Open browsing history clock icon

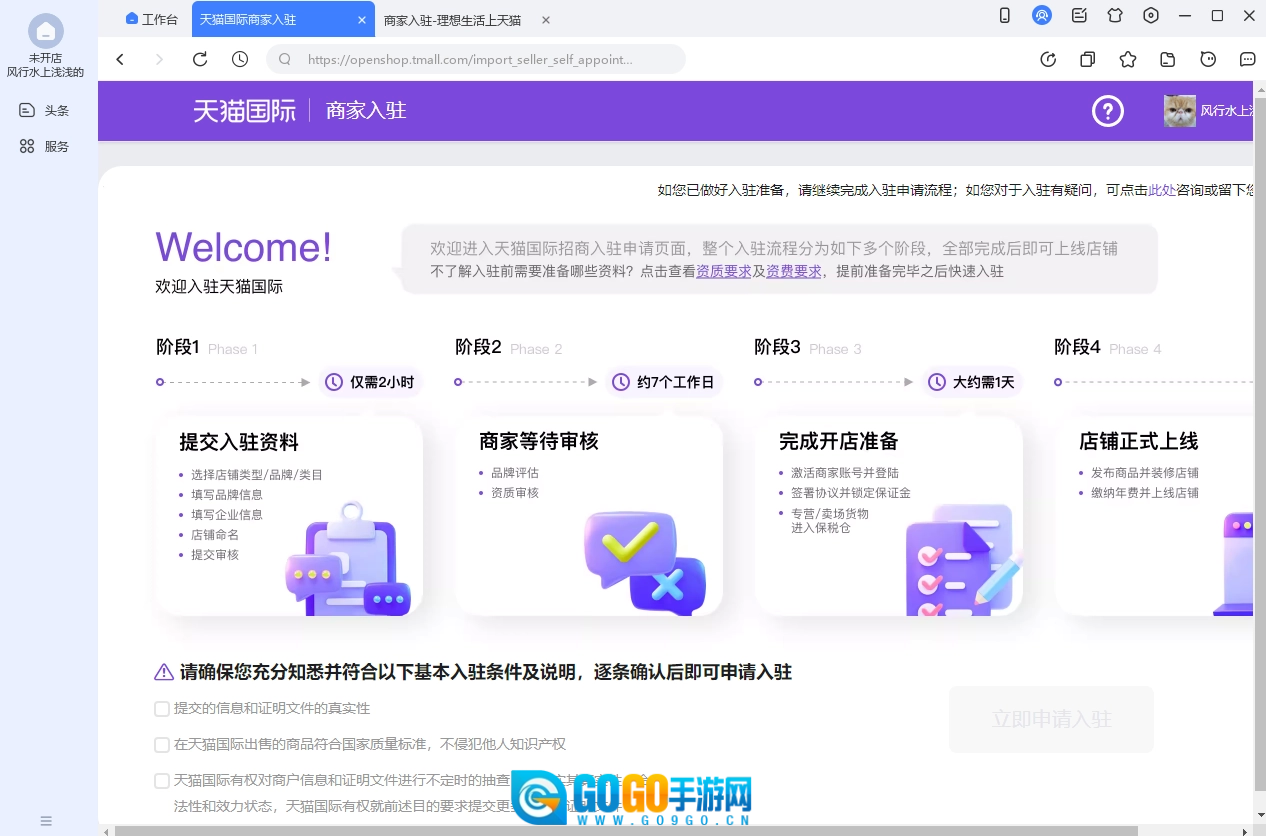coord(240,60)
